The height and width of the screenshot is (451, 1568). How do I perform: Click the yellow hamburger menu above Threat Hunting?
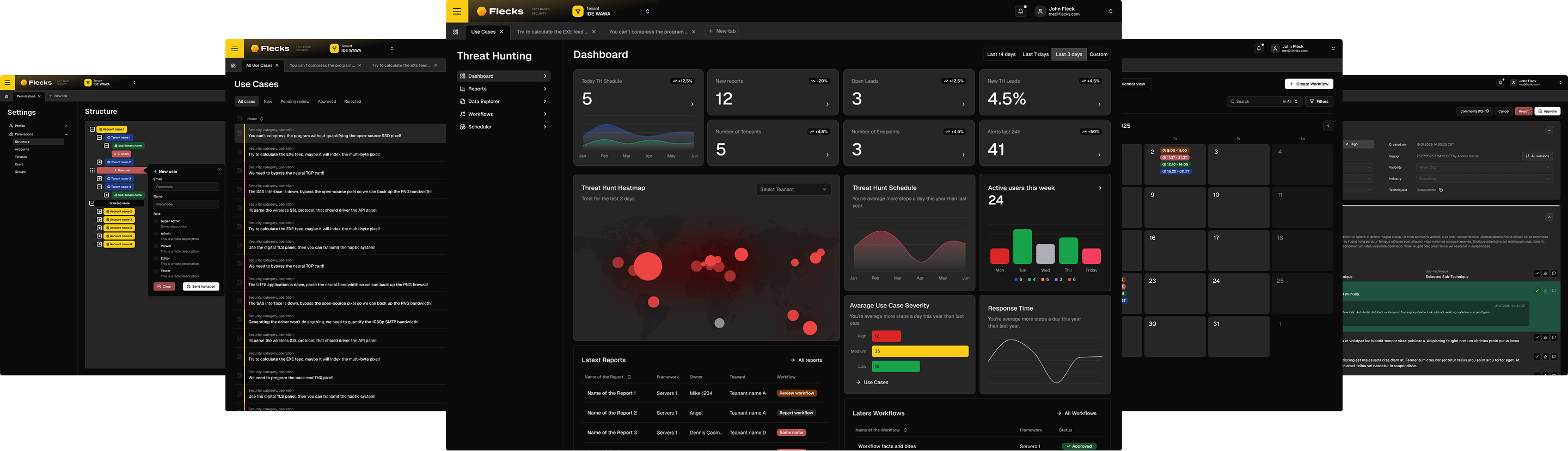pyautogui.click(x=457, y=11)
